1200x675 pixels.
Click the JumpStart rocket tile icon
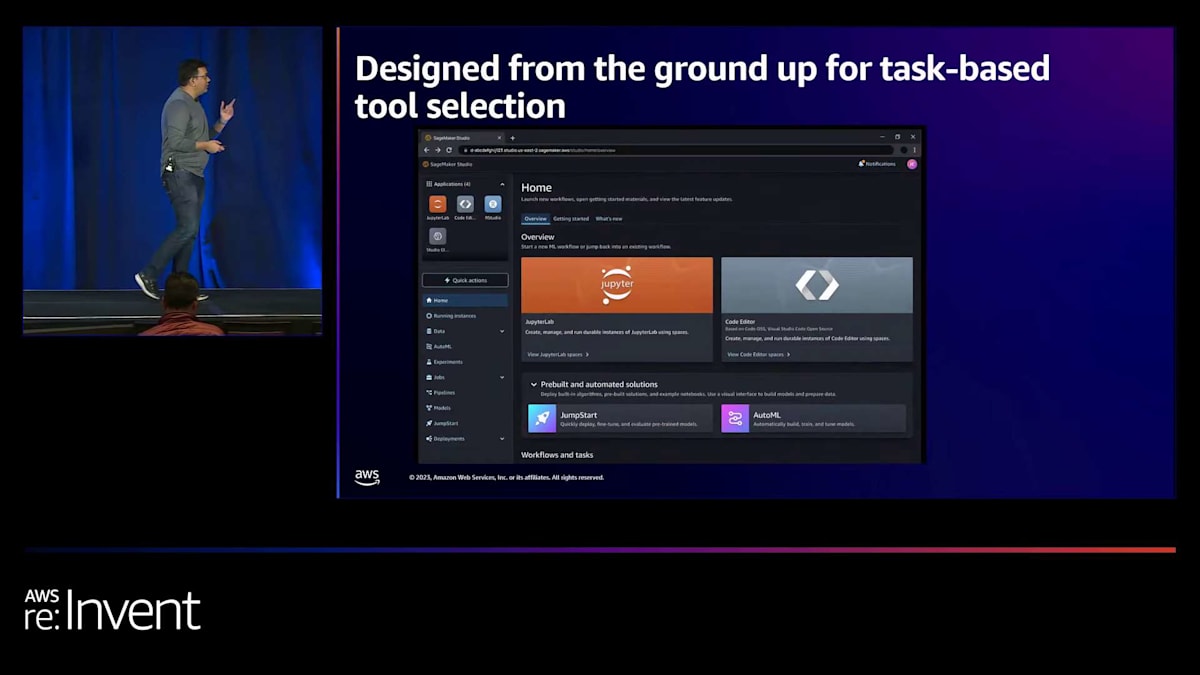click(x=542, y=418)
